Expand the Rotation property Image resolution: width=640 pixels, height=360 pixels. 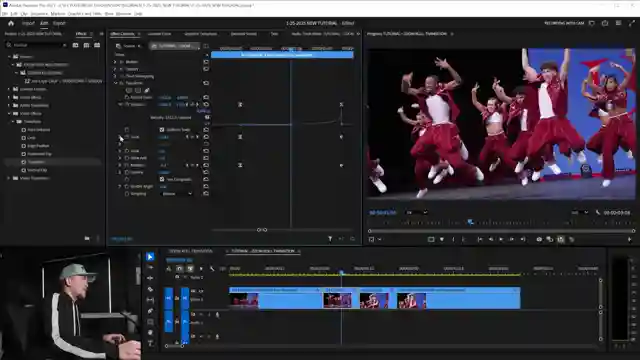(x=120, y=165)
